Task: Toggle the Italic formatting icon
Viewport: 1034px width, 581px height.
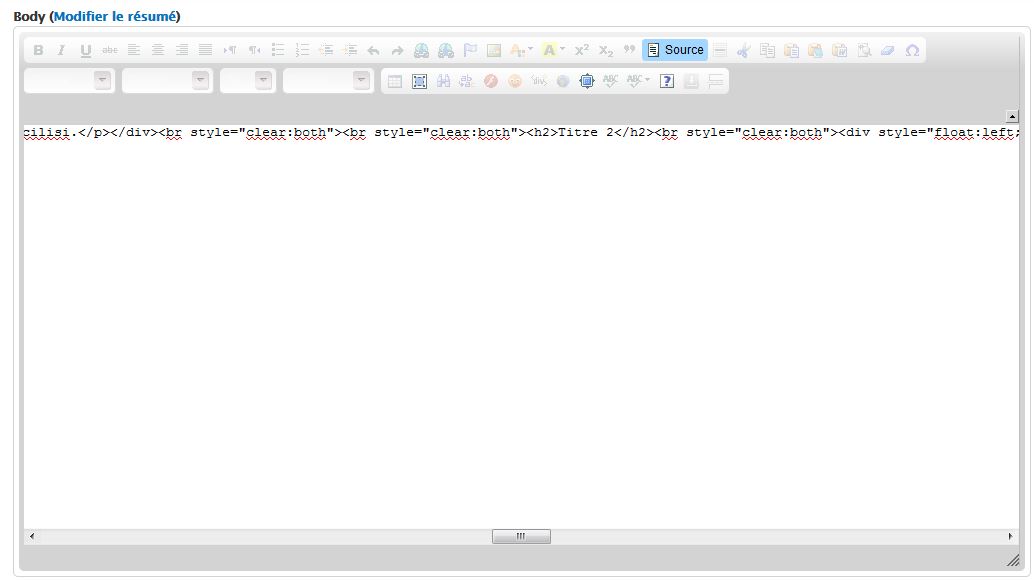Action: (x=61, y=50)
